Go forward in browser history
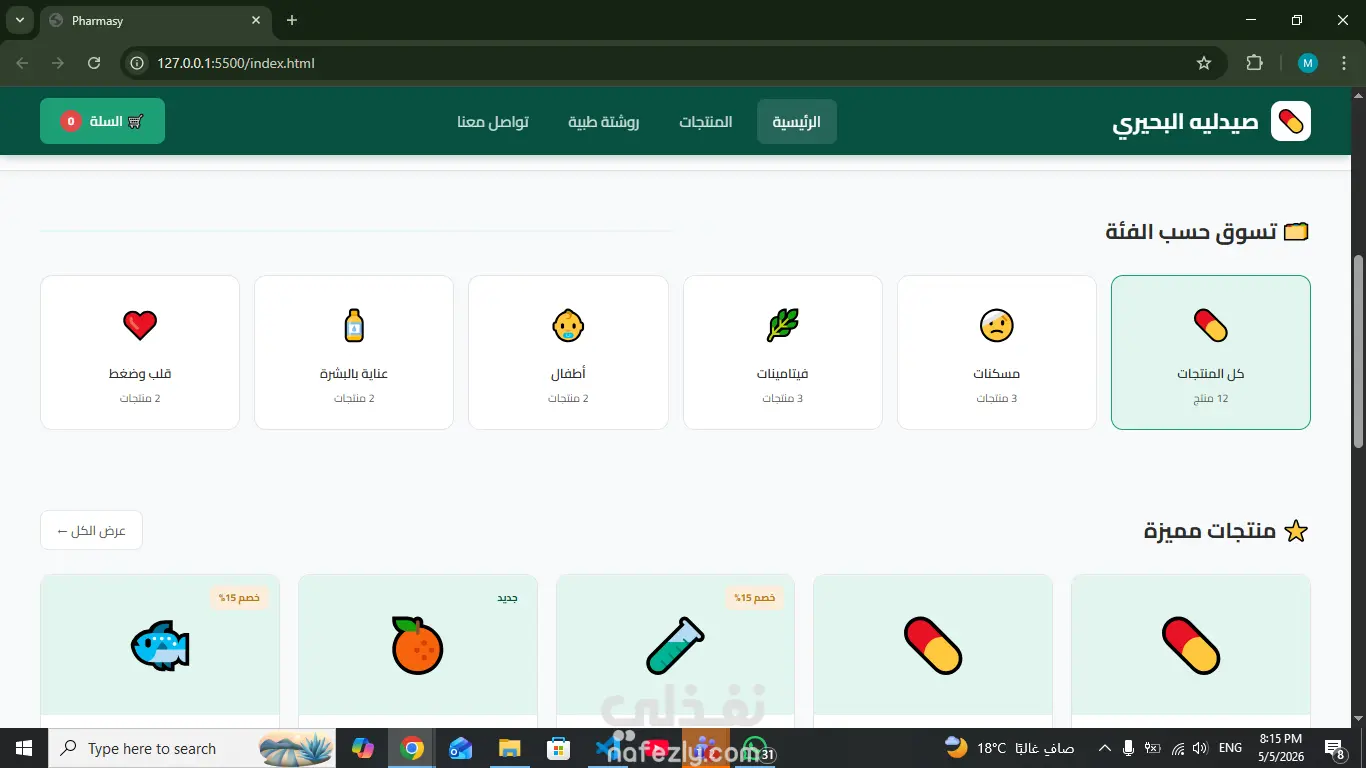The image size is (1366, 768). click(58, 63)
